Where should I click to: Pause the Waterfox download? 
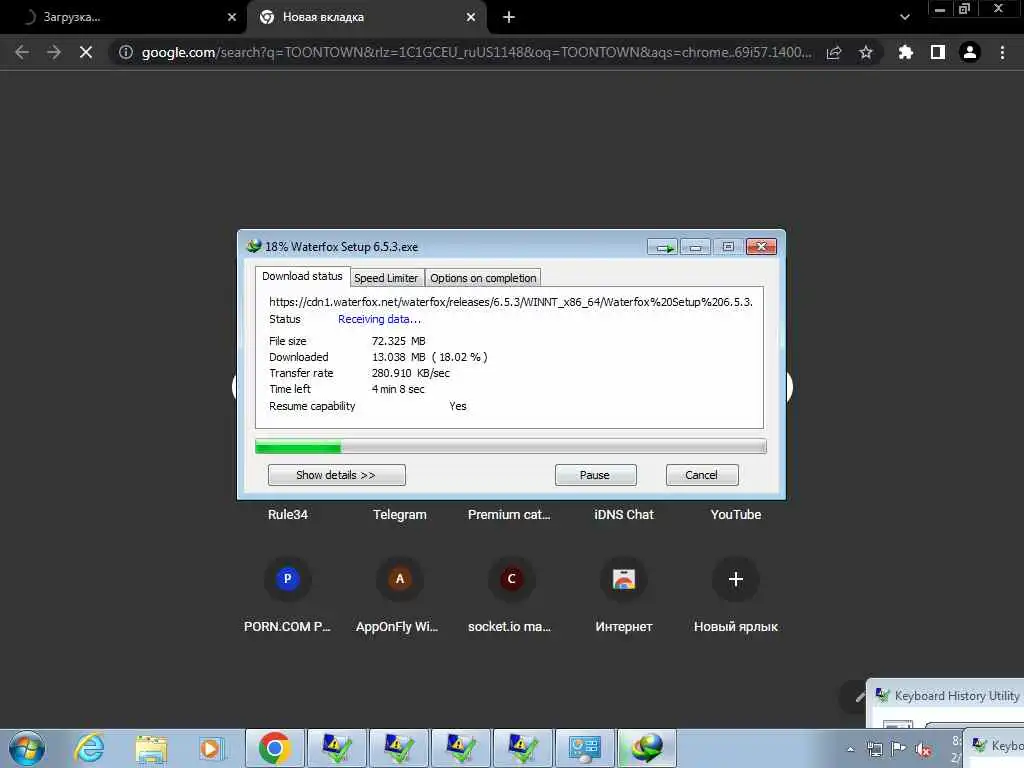pos(596,475)
